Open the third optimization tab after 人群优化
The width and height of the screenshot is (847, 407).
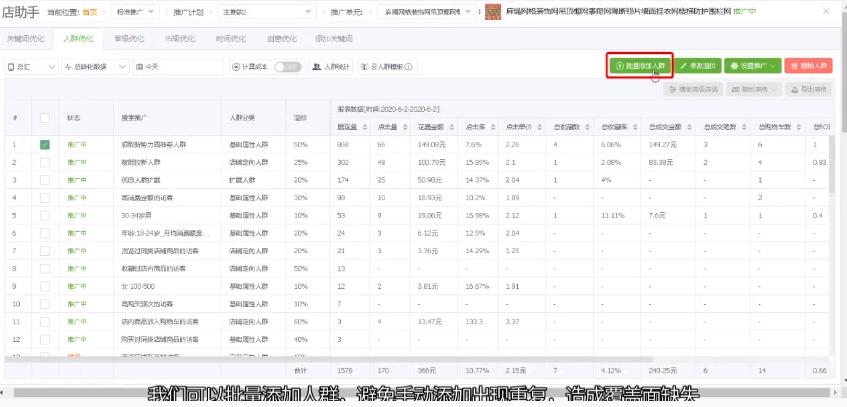129,39
